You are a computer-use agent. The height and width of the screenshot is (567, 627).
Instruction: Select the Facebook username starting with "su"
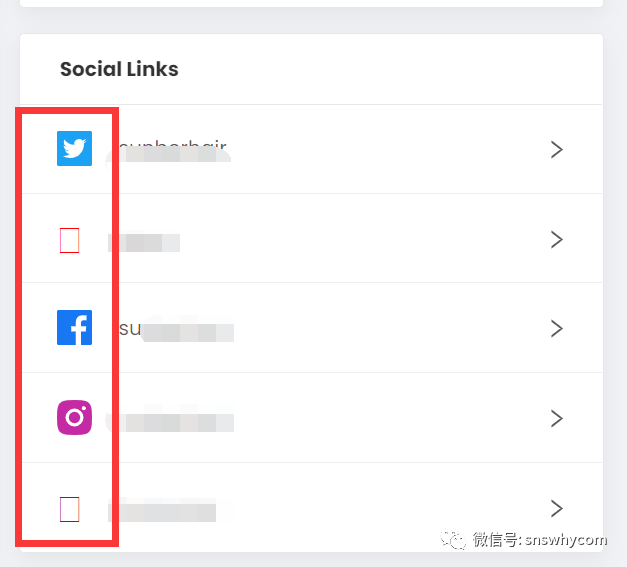tap(176, 330)
